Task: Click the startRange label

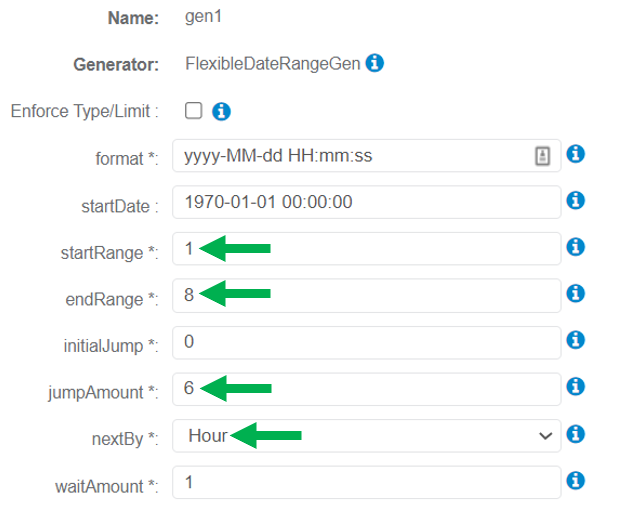Action: point(109,253)
